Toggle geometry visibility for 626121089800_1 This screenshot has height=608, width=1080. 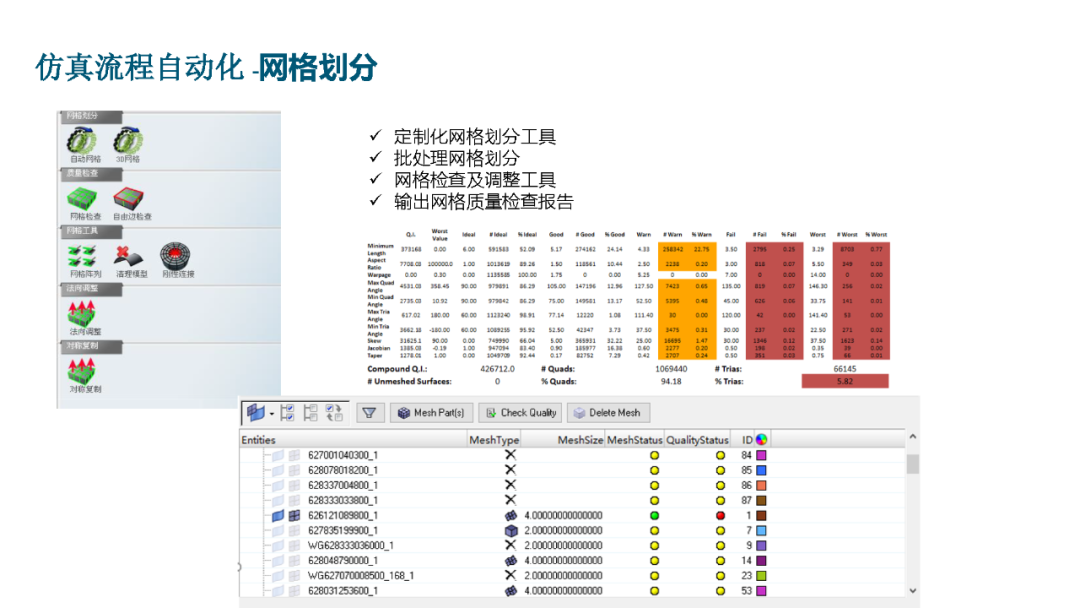click(x=278, y=516)
